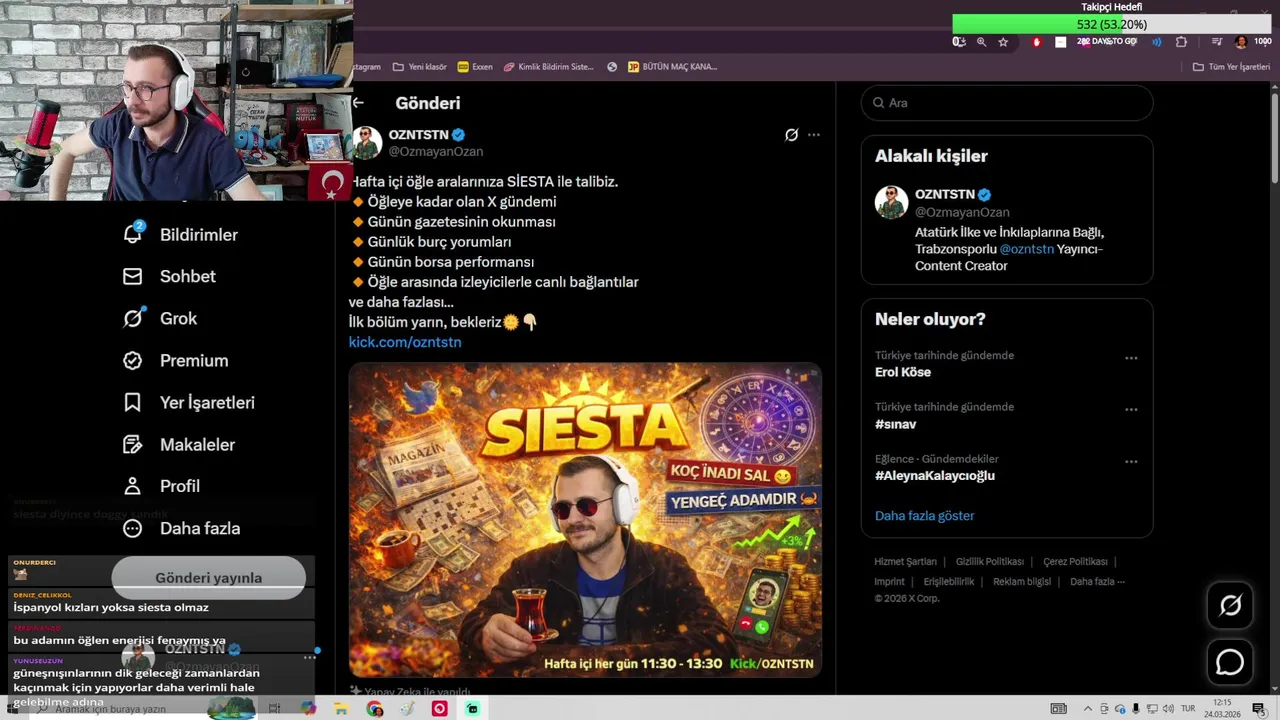Click the Takipçi Hedefi progress bar
The height and width of the screenshot is (720, 1280).
pyautogui.click(x=1111, y=24)
